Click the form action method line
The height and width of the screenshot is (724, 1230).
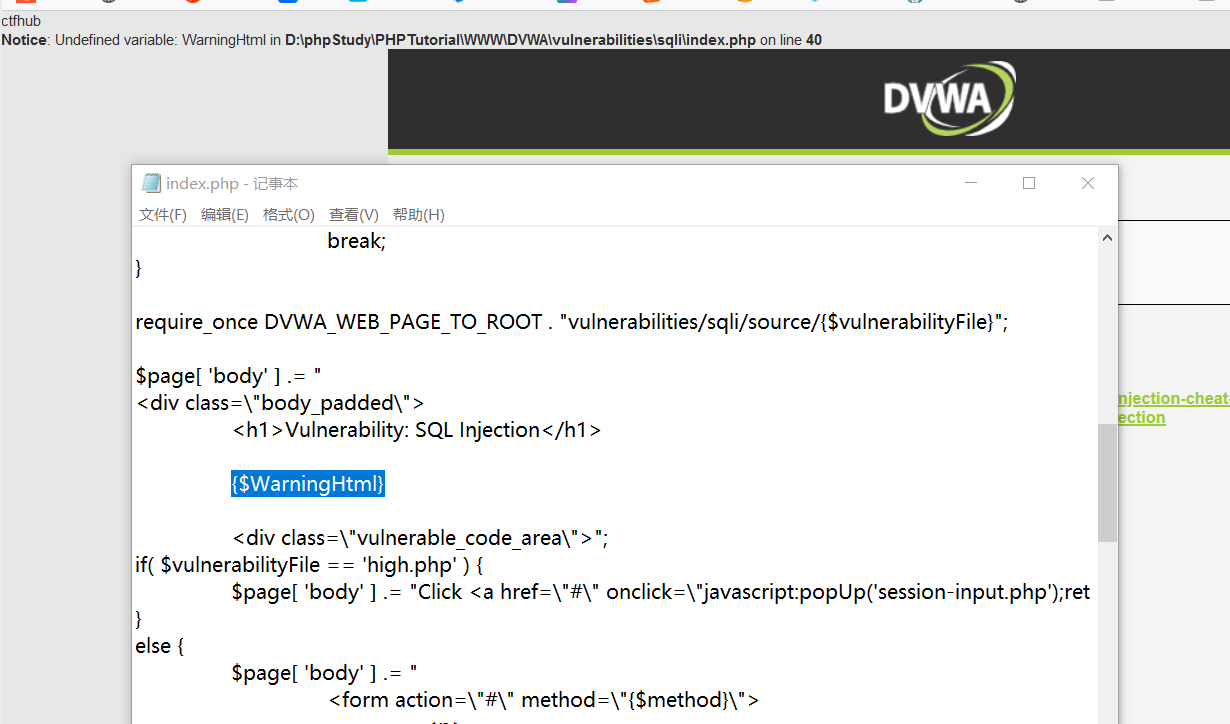[x=544, y=700]
